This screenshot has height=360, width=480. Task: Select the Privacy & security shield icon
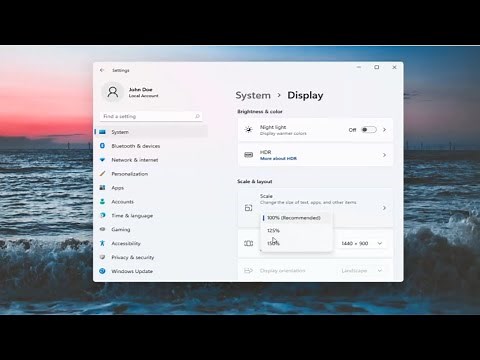coord(103,257)
